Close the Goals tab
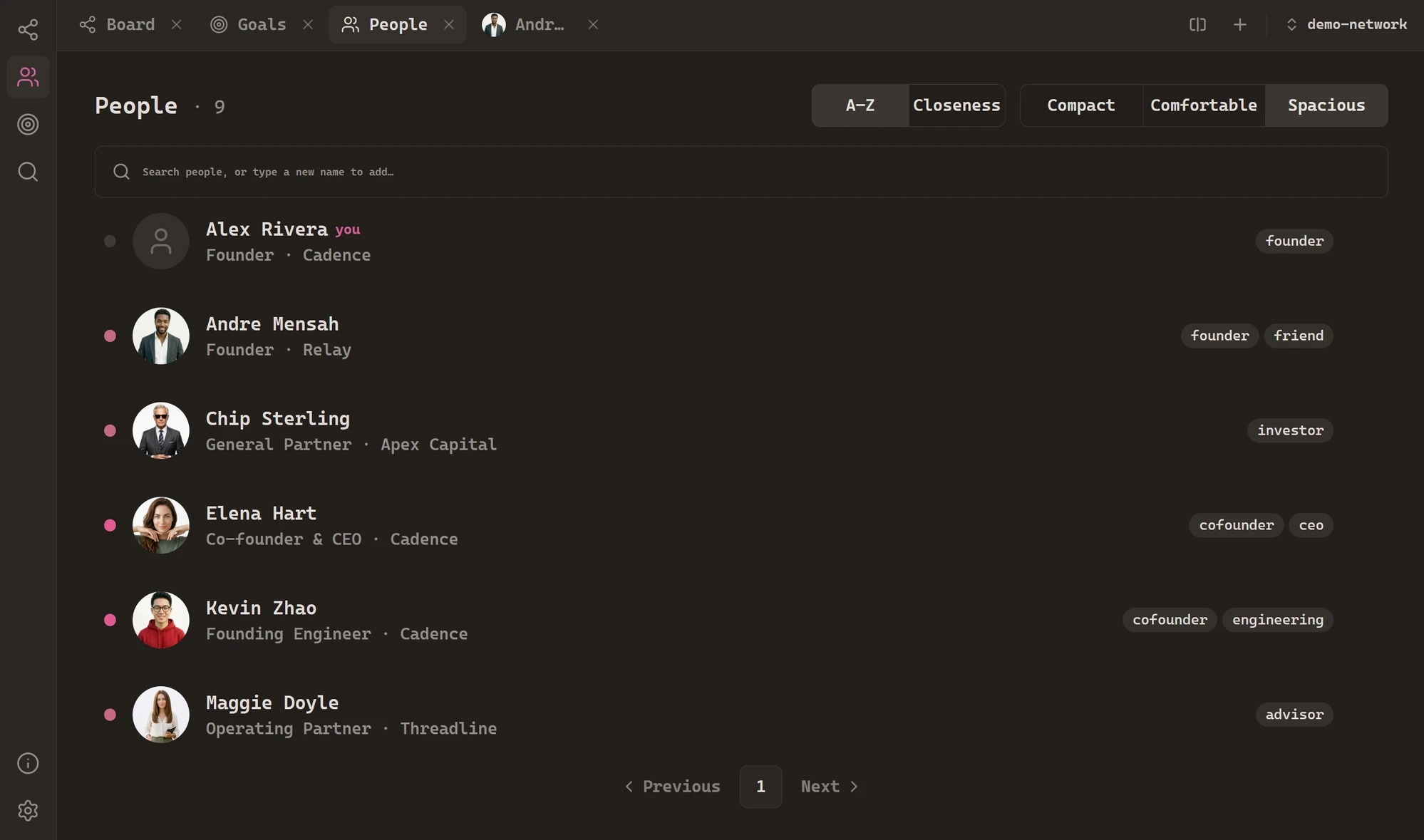This screenshot has width=1424, height=840. (308, 25)
